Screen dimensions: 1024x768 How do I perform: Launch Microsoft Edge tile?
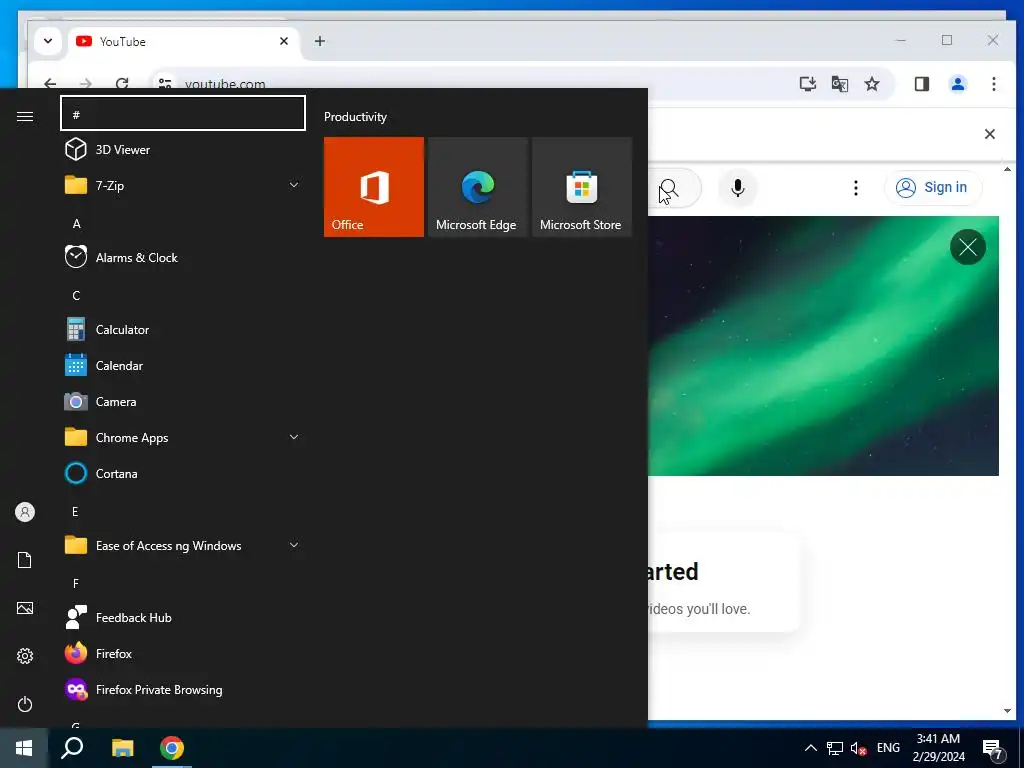[477, 187]
